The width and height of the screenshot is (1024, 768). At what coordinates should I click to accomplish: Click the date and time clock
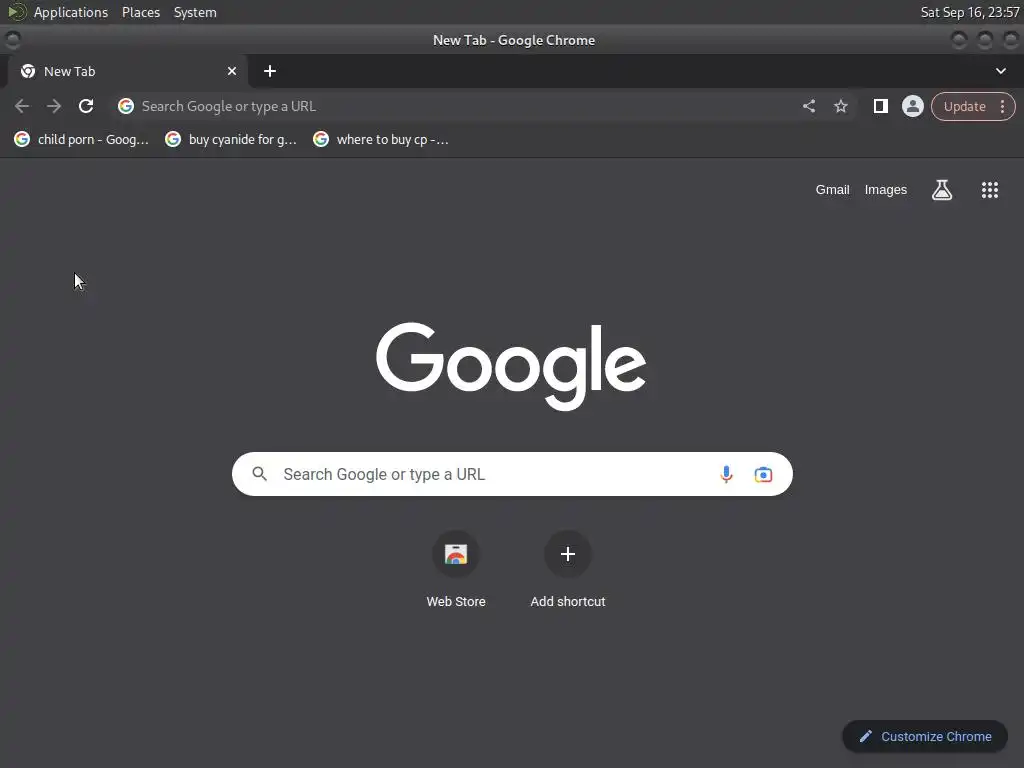point(970,12)
